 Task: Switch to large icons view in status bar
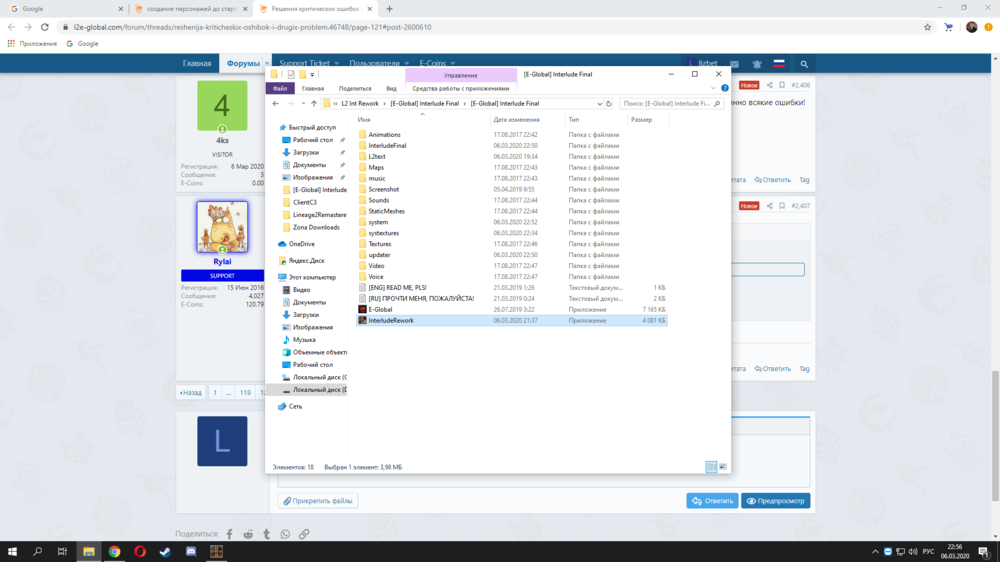[723, 467]
